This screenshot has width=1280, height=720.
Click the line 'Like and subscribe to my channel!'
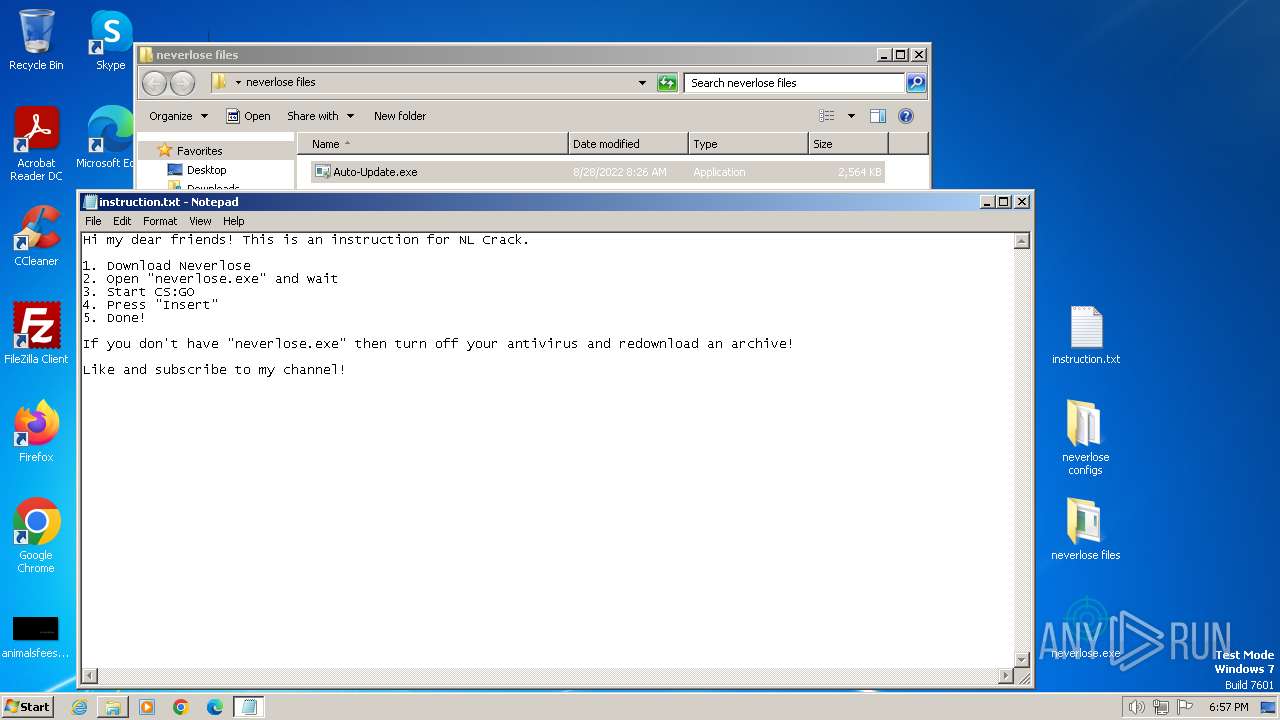click(214, 370)
